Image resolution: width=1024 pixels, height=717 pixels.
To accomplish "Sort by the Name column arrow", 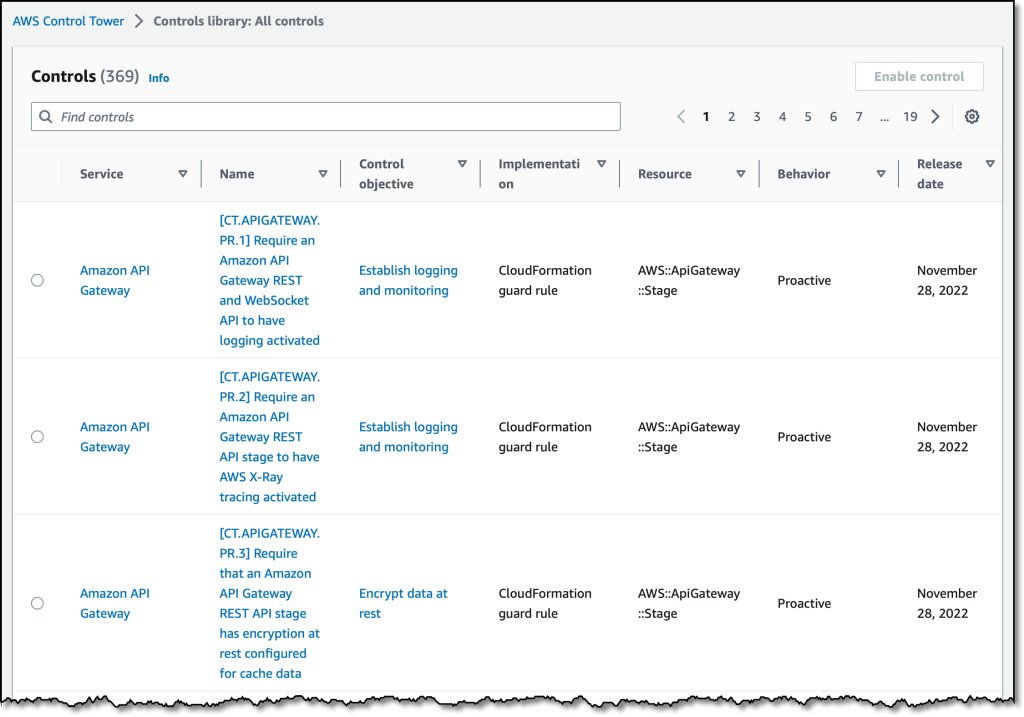I will click(323, 174).
